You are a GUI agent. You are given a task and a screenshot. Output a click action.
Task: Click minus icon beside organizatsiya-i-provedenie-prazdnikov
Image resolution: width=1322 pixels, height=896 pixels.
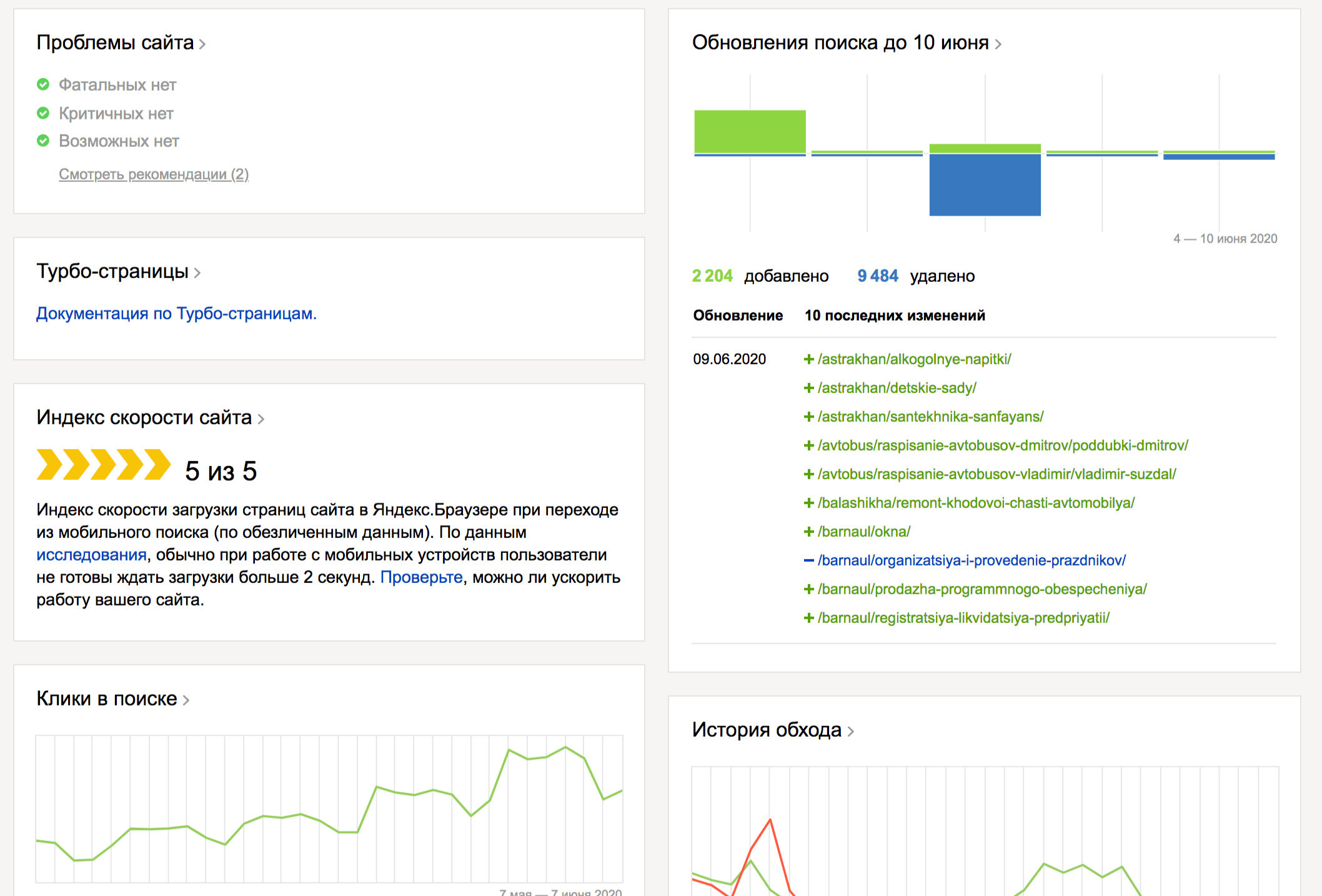(x=808, y=560)
